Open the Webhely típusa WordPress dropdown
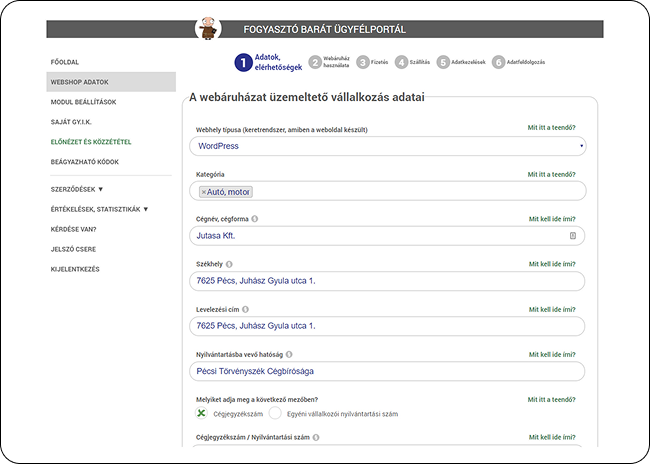Viewport: 650px width, 464px height. 387,146
